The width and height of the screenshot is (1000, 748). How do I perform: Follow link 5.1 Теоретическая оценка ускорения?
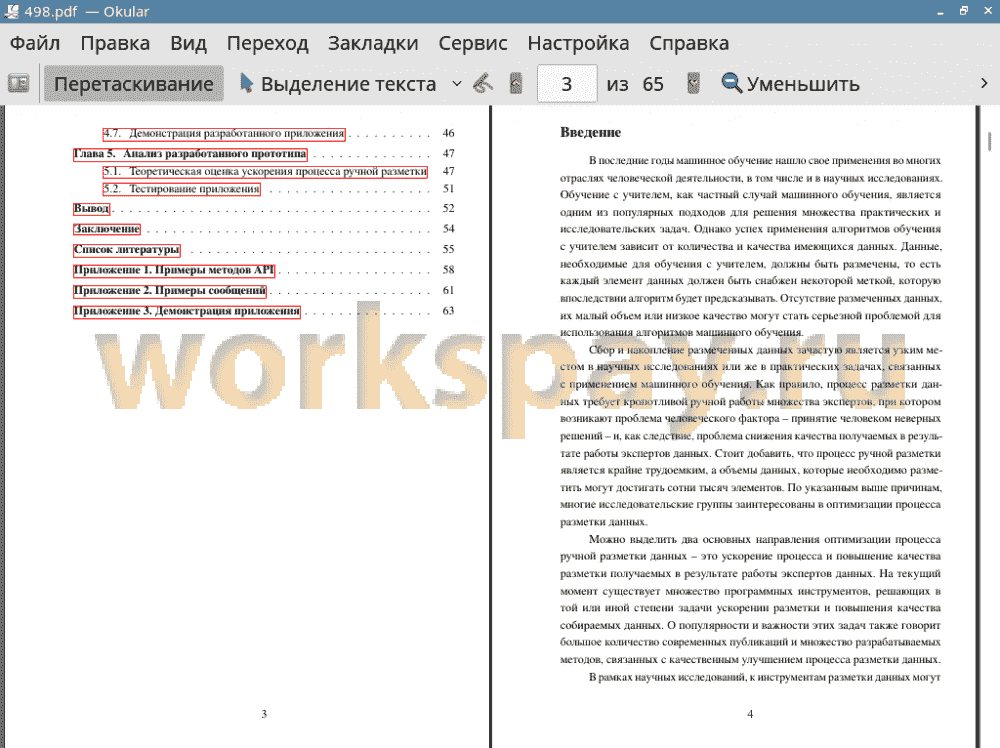coord(265,172)
